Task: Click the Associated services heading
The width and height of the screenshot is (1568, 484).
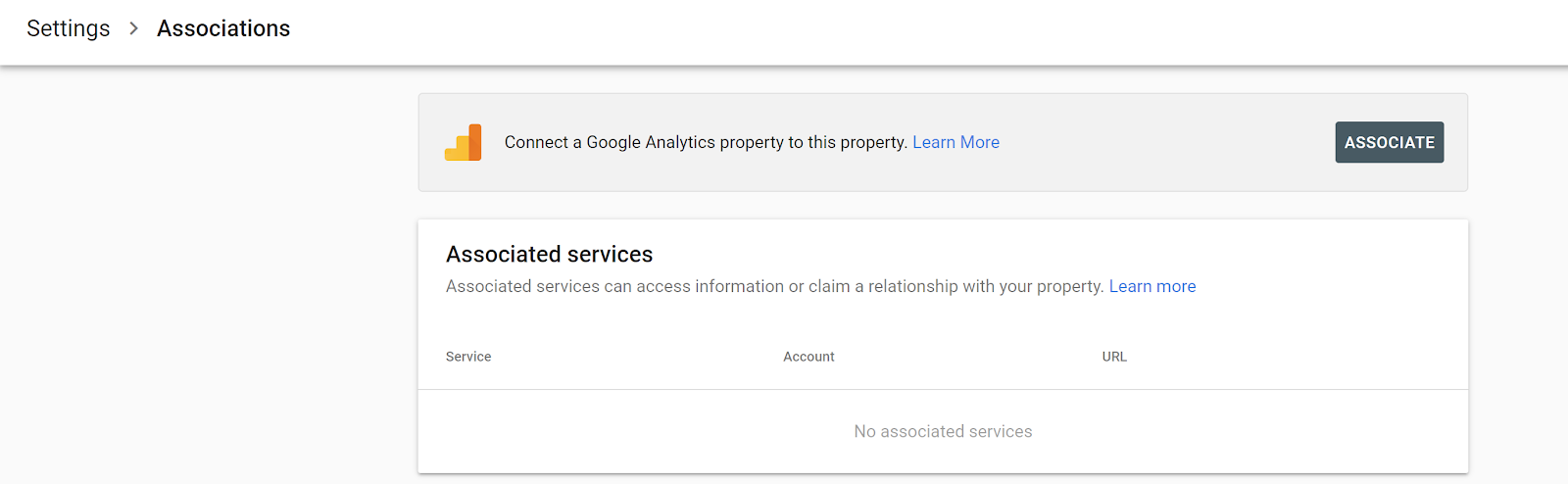Action: 549,254
